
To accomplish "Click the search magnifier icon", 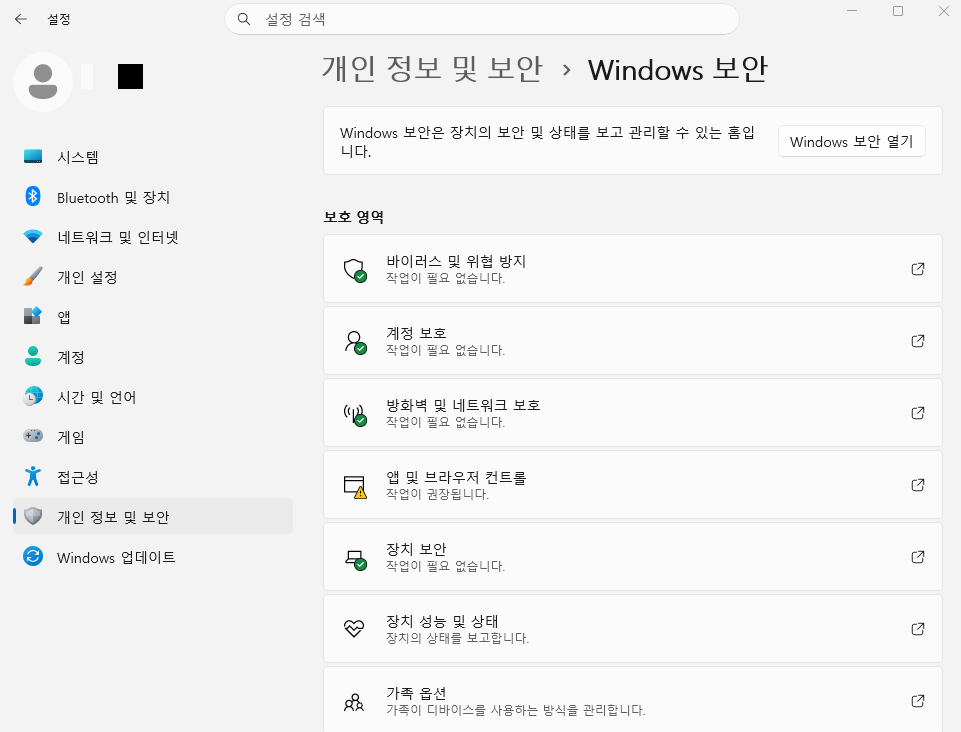I will point(244,19).
